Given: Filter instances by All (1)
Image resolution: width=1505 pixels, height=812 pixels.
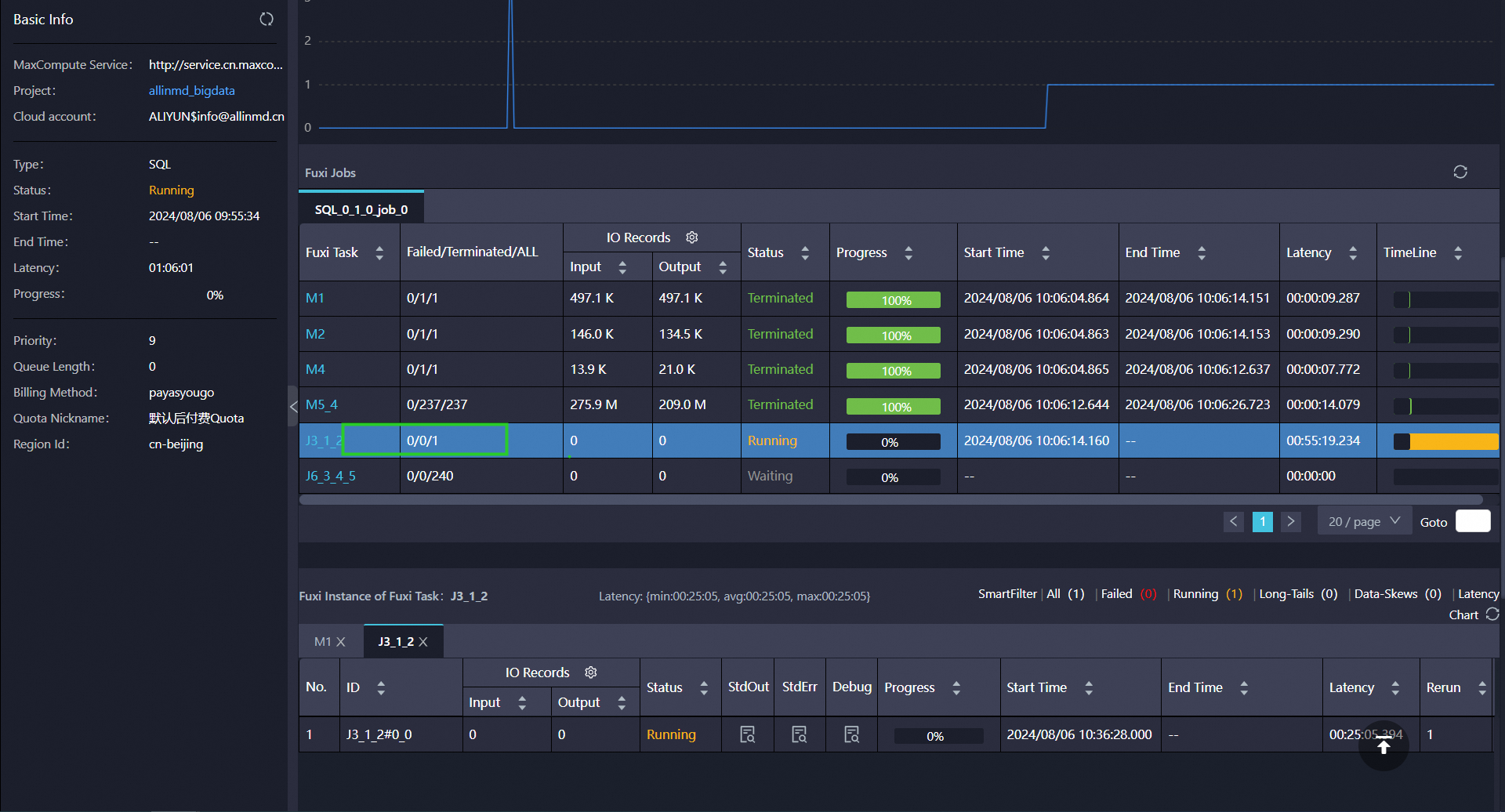Looking at the screenshot, I should [1065, 594].
